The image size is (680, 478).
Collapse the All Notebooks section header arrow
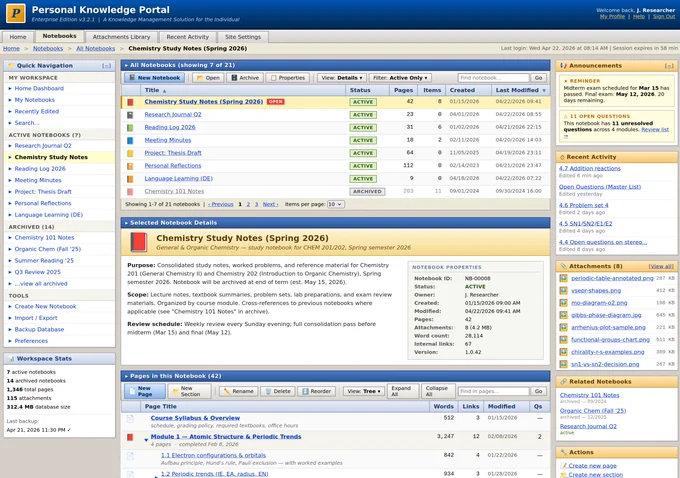coord(126,65)
